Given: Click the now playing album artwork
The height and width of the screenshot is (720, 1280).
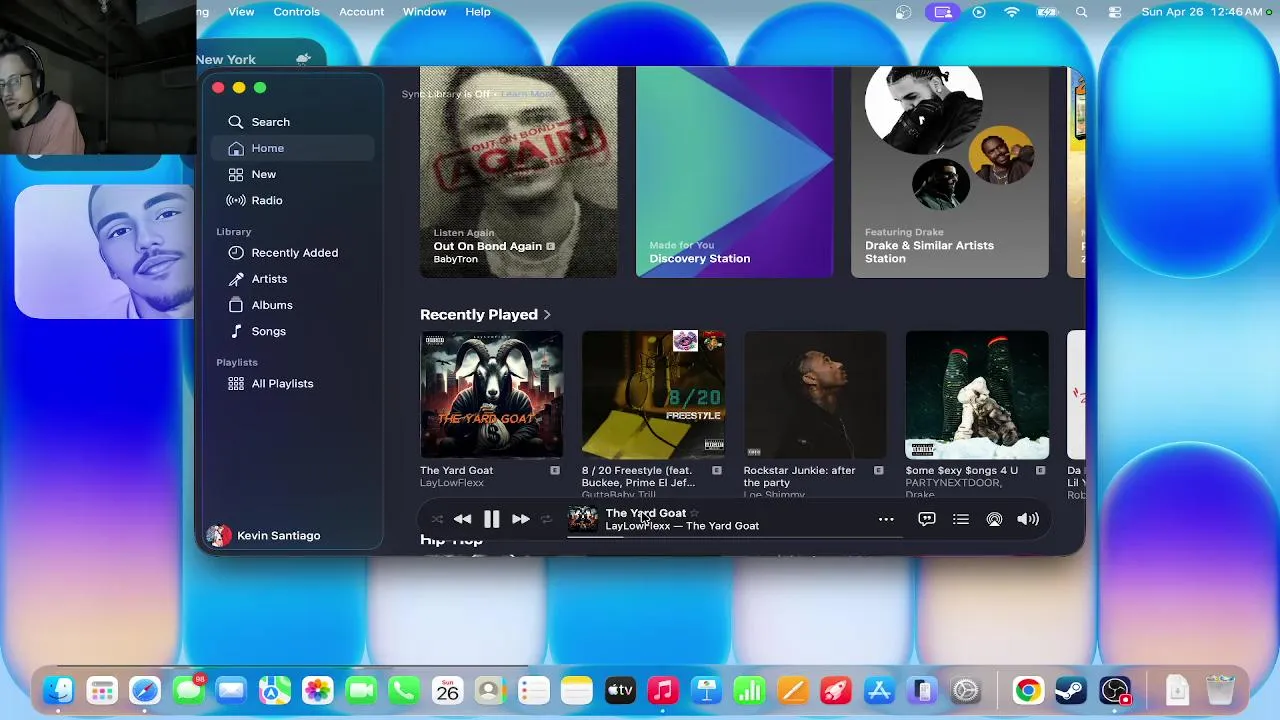Looking at the screenshot, I should coord(583,519).
